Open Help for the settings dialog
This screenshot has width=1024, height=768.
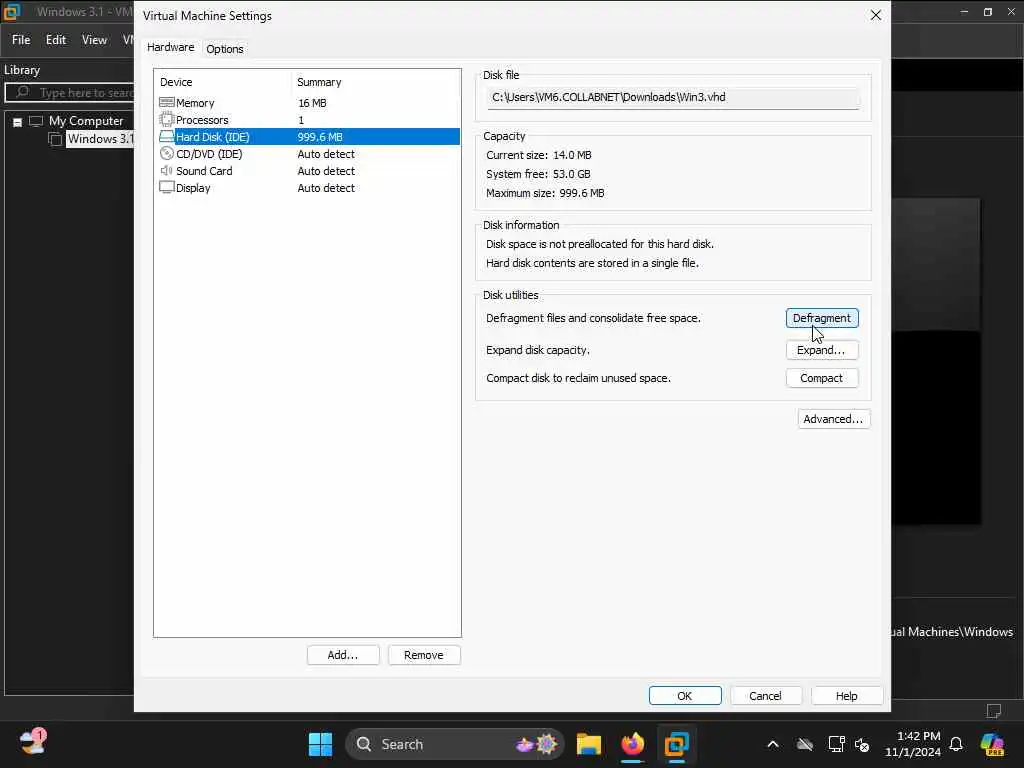click(x=846, y=696)
